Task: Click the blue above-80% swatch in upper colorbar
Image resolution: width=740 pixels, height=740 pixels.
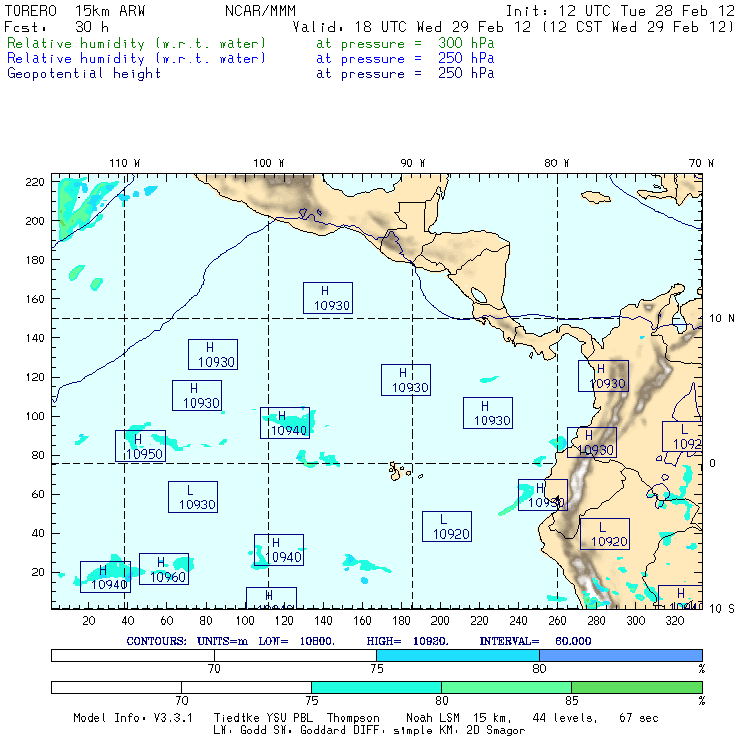Action: pos(621,655)
